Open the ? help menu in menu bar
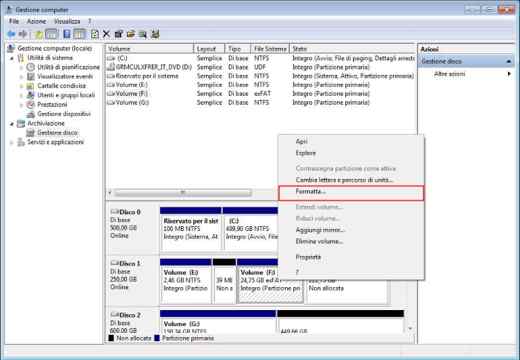This screenshot has height=360, width=520. click(x=89, y=21)
